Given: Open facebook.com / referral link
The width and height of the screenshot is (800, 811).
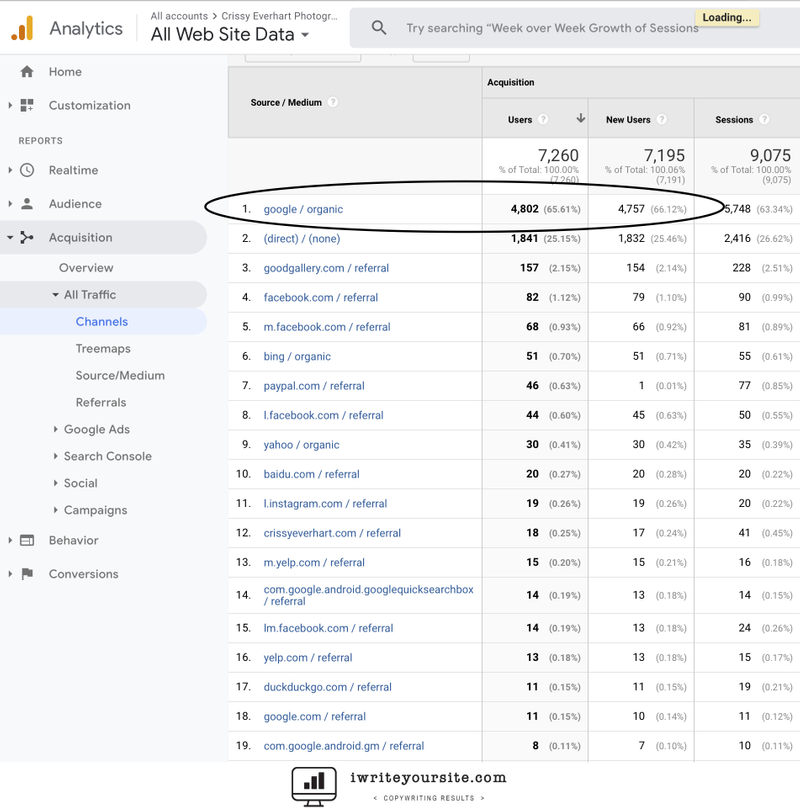Looking at the screenshot, I should (x=321, y=298).
